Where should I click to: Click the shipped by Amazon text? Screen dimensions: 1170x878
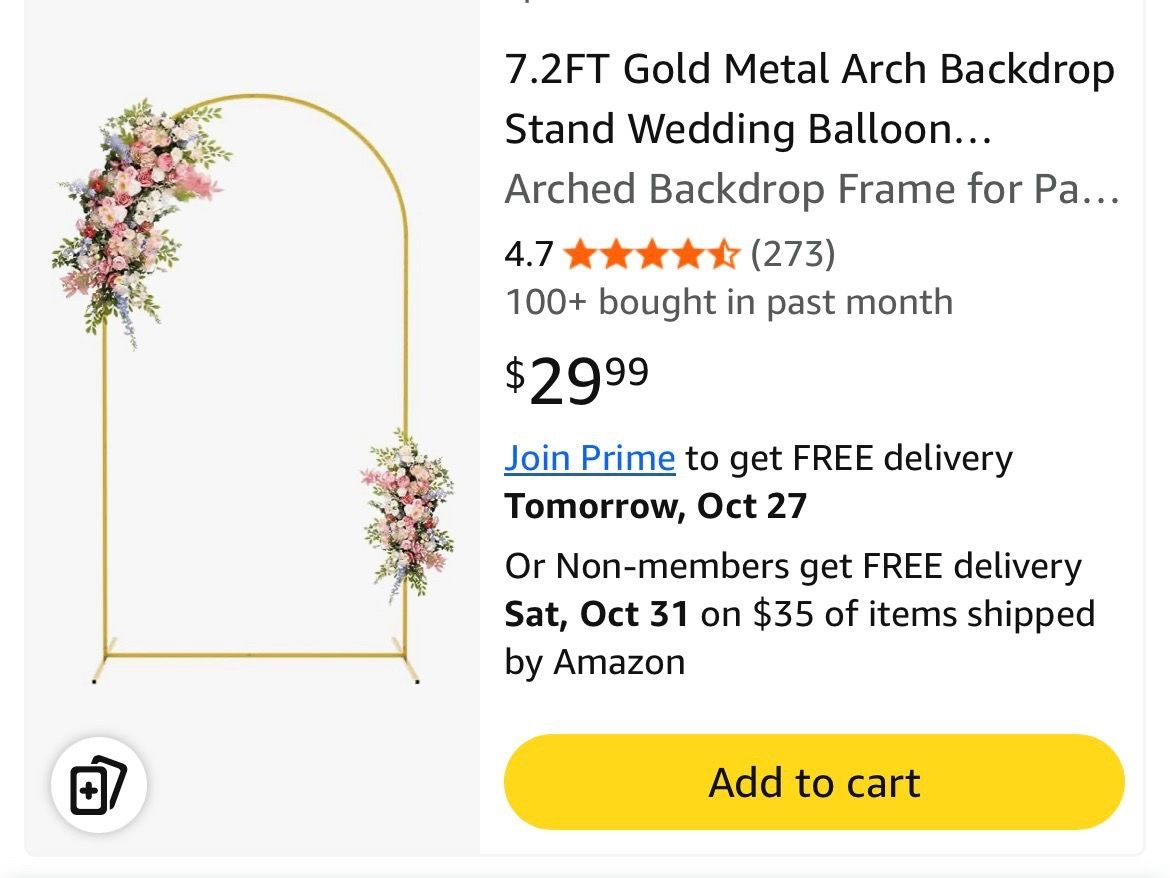(x=800, y=638)
